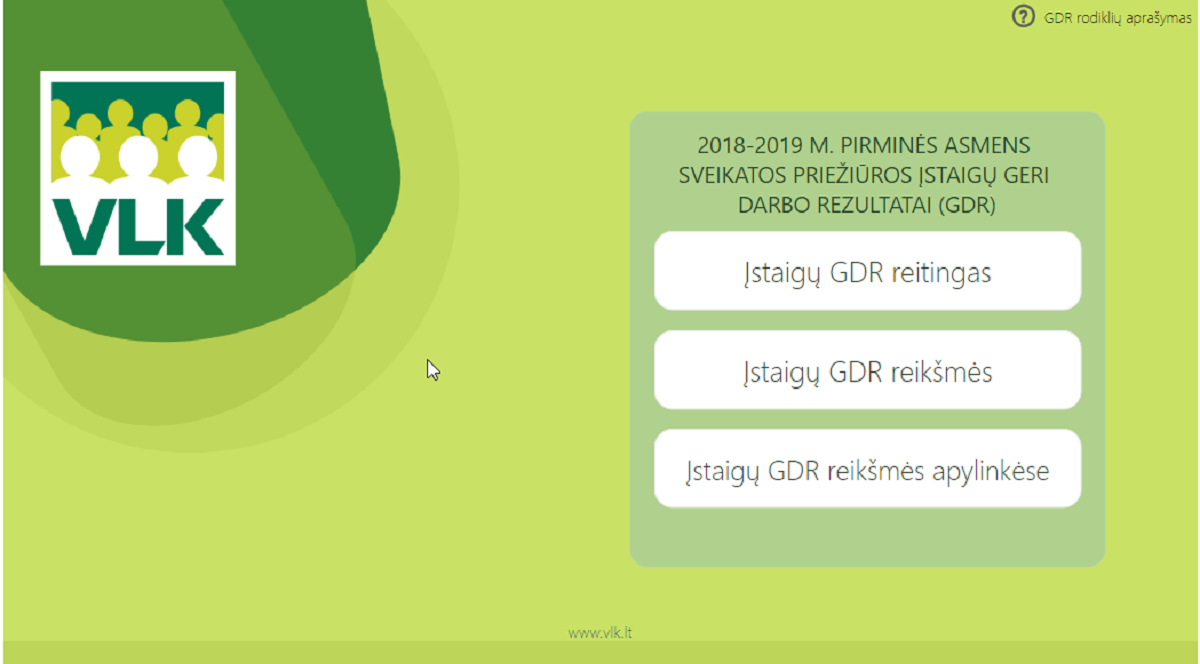The height and width of the screenshot is (664, 1200).
Task: Open Įstaigų GDR reitingas
Action: click(867, 272)
